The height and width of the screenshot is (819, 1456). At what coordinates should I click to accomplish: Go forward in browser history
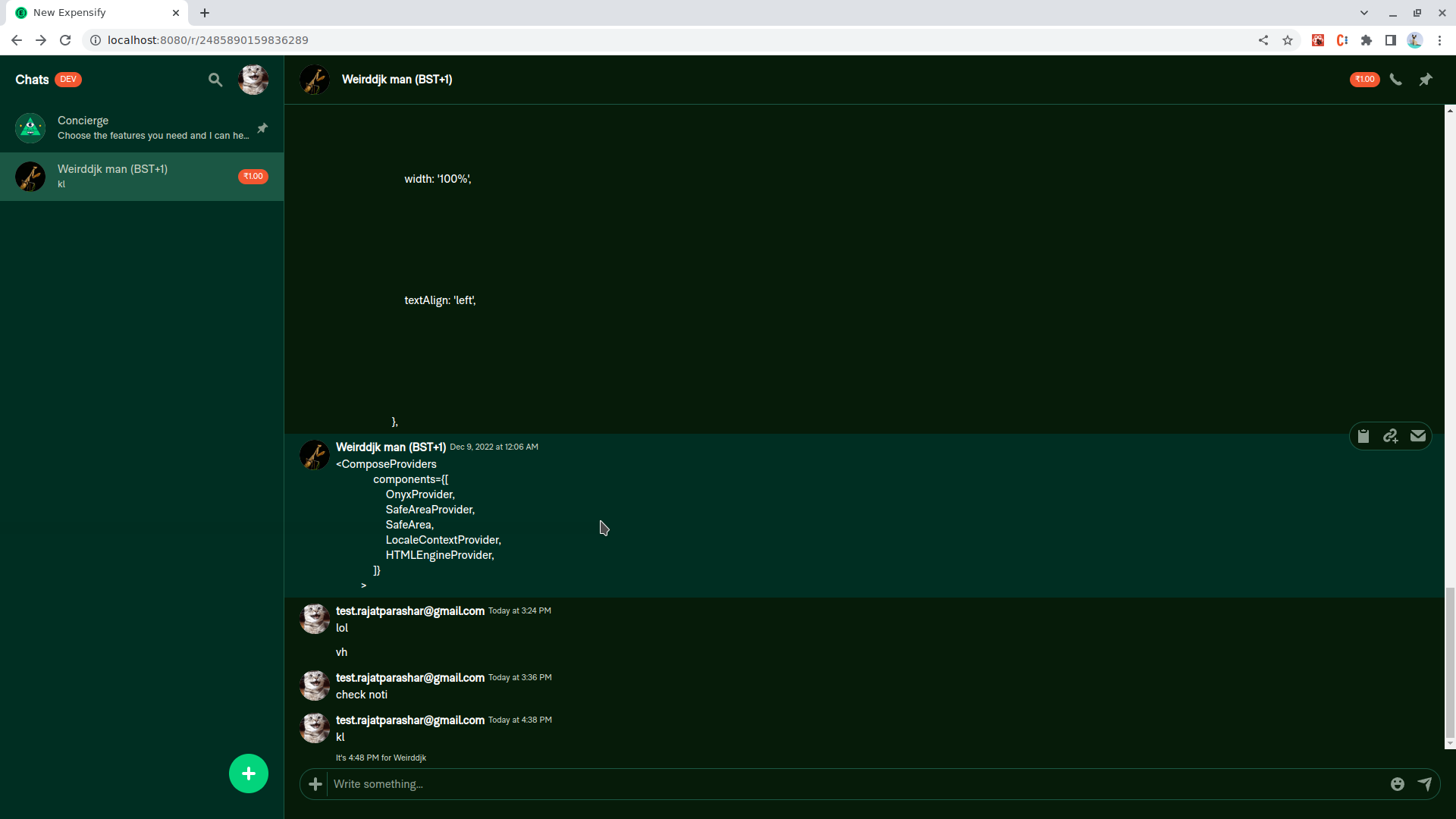pyautogui.click(x=41, y=40)
